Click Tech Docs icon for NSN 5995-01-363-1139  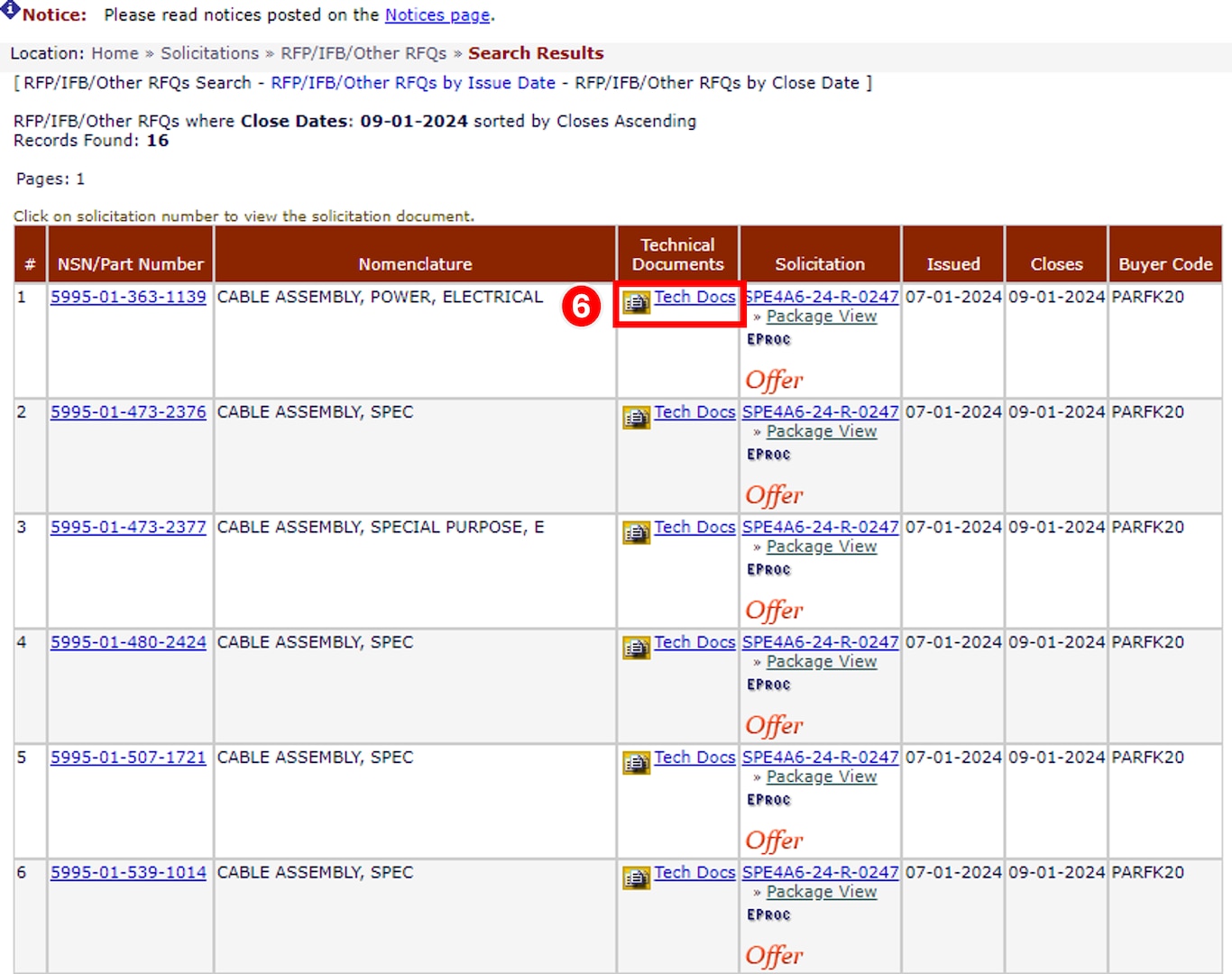pyautogui.click(x=637, y=303)
